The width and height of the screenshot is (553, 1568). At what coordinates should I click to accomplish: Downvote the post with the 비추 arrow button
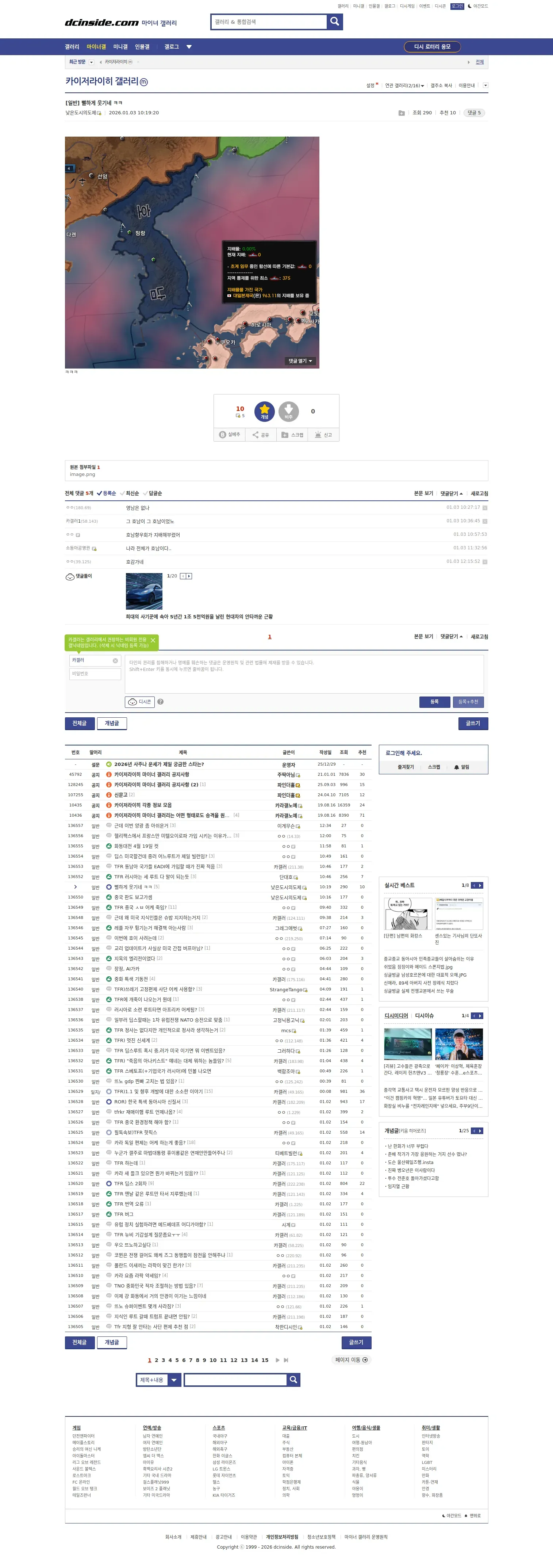point(288,412)
